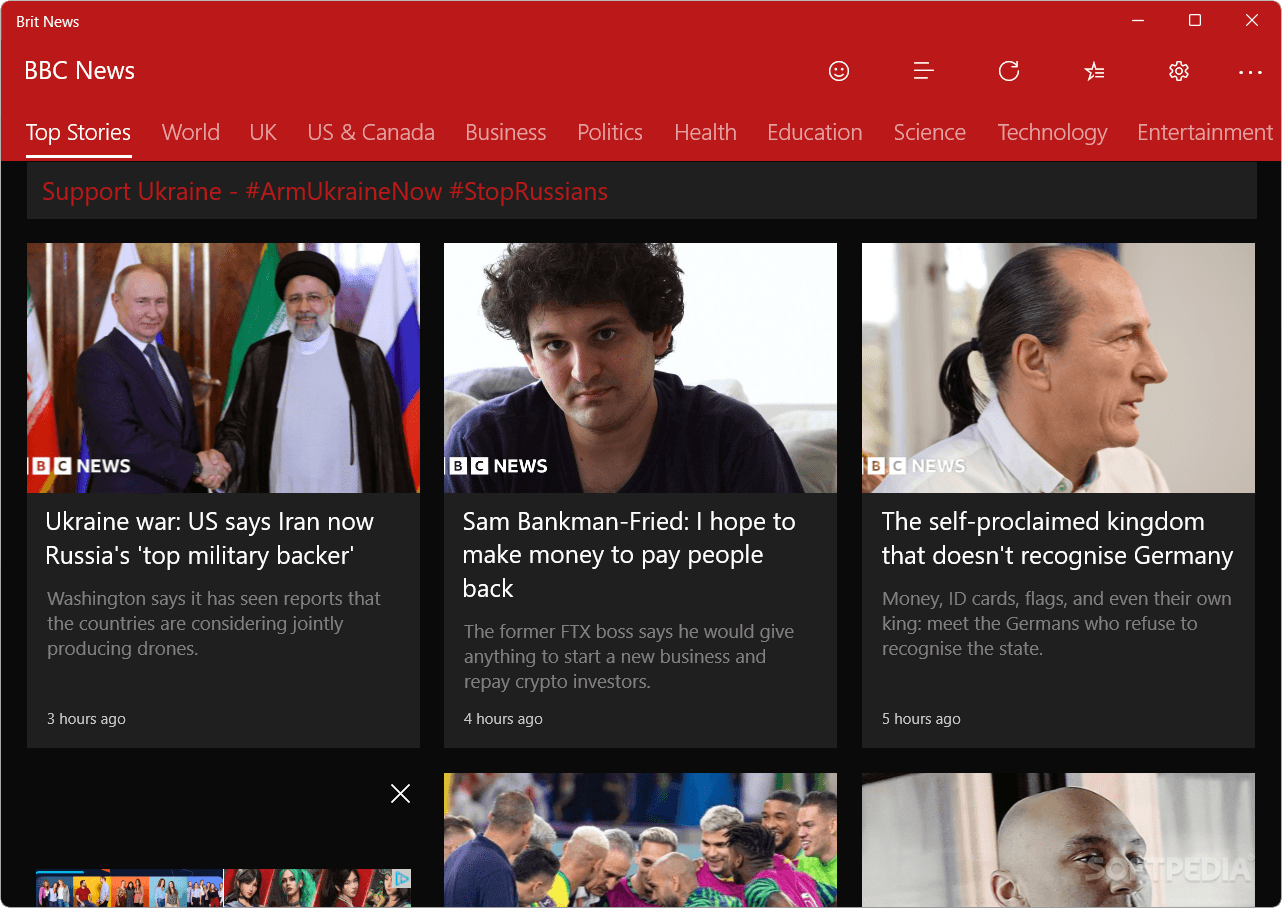Click the AdChoices icon on the ad
Viewport: 1282px width, 908px height.
(x=401, y=879)
